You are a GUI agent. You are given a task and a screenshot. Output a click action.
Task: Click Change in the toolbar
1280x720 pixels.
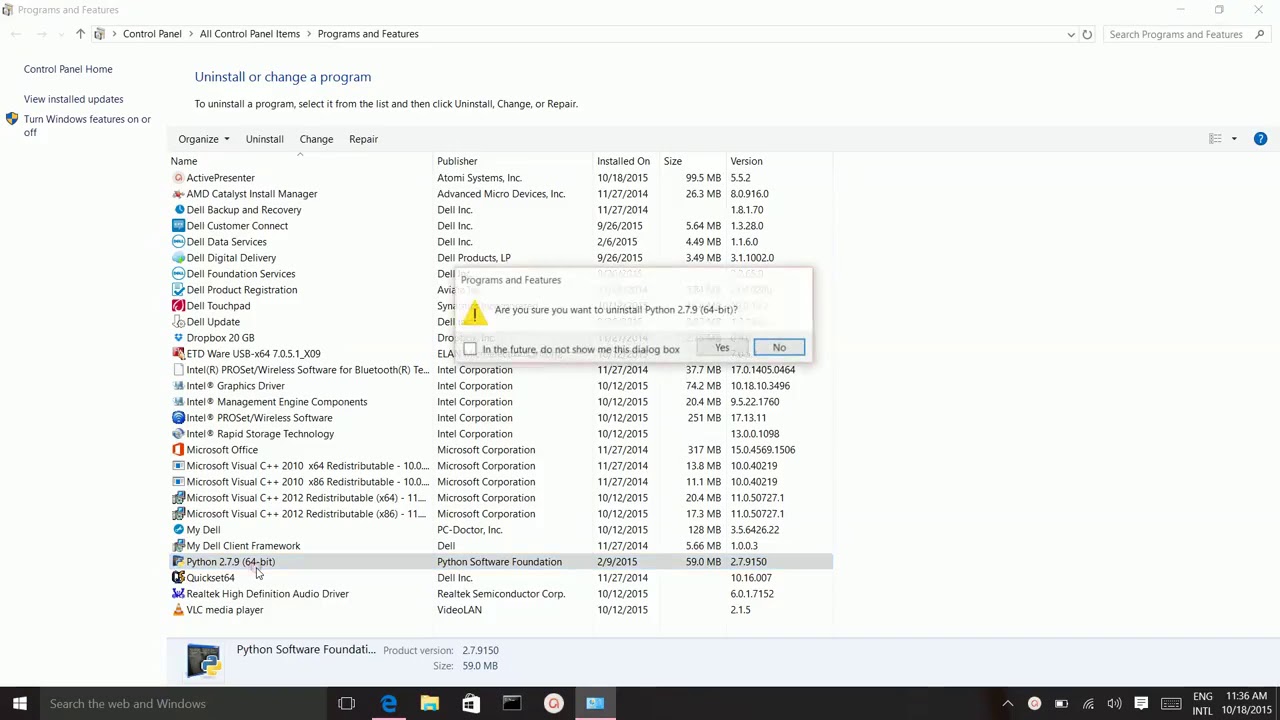click(316, 139)
